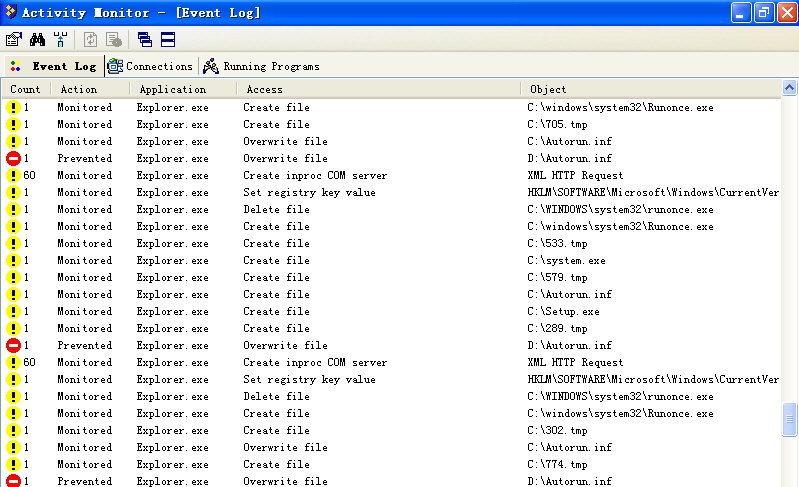Viewport: 799px width, 487px height.
Task: Sort by the Action column header
Action: coord(90,89)
